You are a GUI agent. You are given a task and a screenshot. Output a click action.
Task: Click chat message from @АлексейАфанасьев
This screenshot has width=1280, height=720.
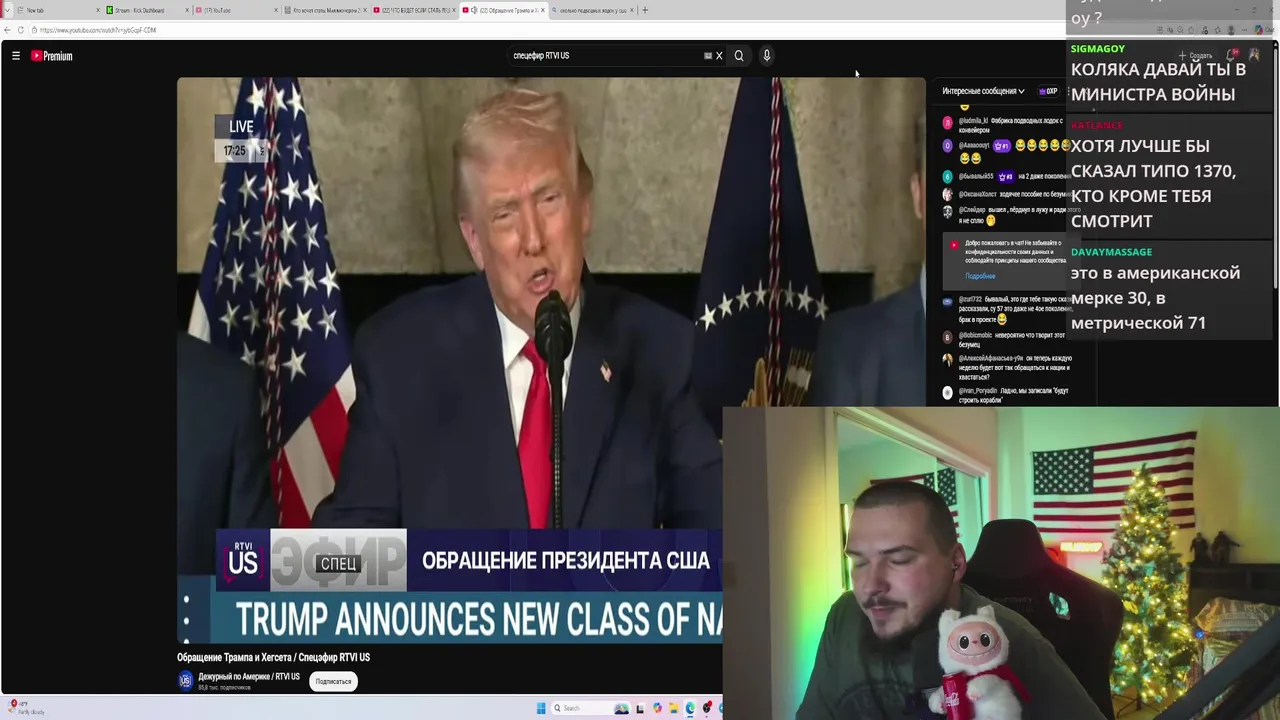point(1005,367)
